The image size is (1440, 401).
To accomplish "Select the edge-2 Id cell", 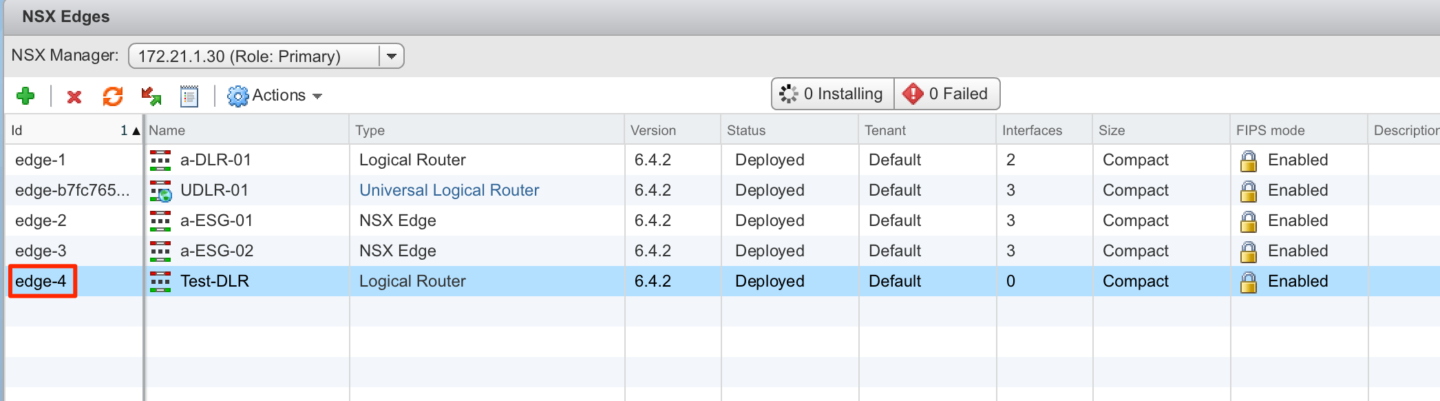I will tap(74, 220).
